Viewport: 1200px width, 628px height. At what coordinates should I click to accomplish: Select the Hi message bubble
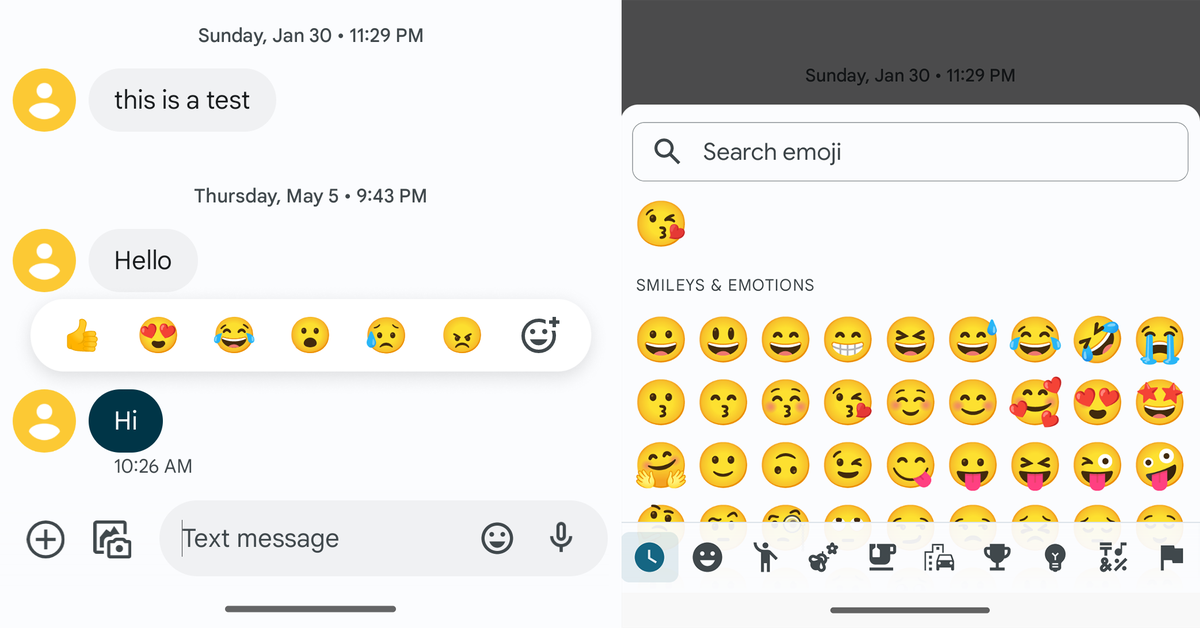(x=126, y=420)
